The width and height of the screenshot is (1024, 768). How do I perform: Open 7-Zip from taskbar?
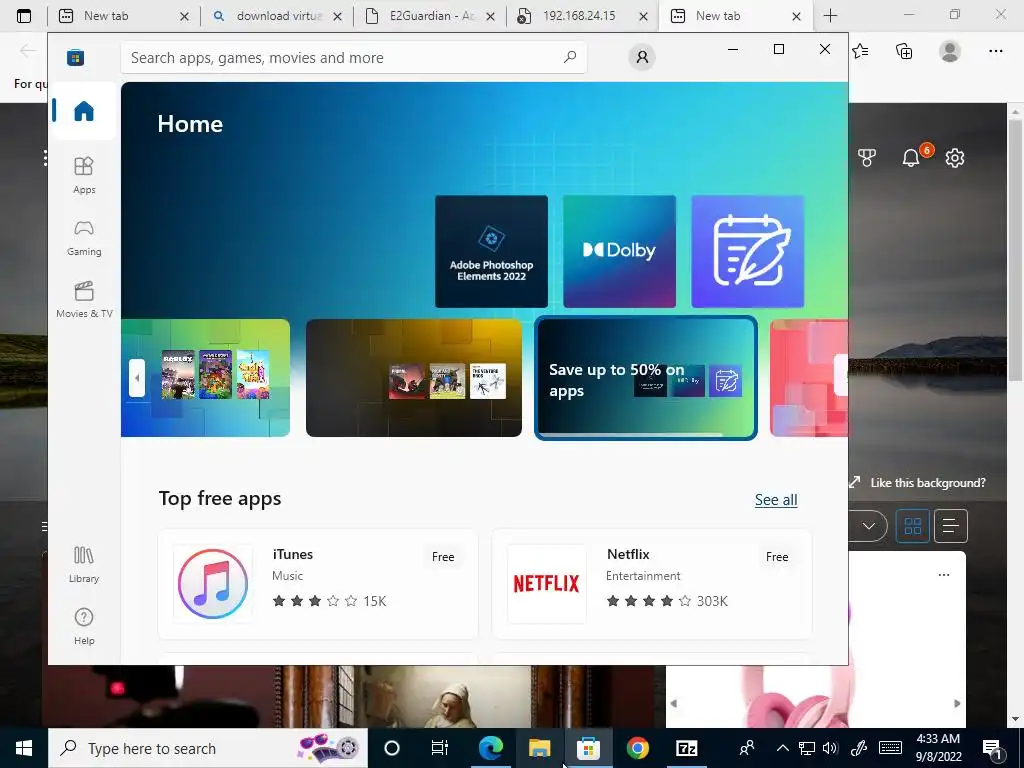click(x=686, y=748)
